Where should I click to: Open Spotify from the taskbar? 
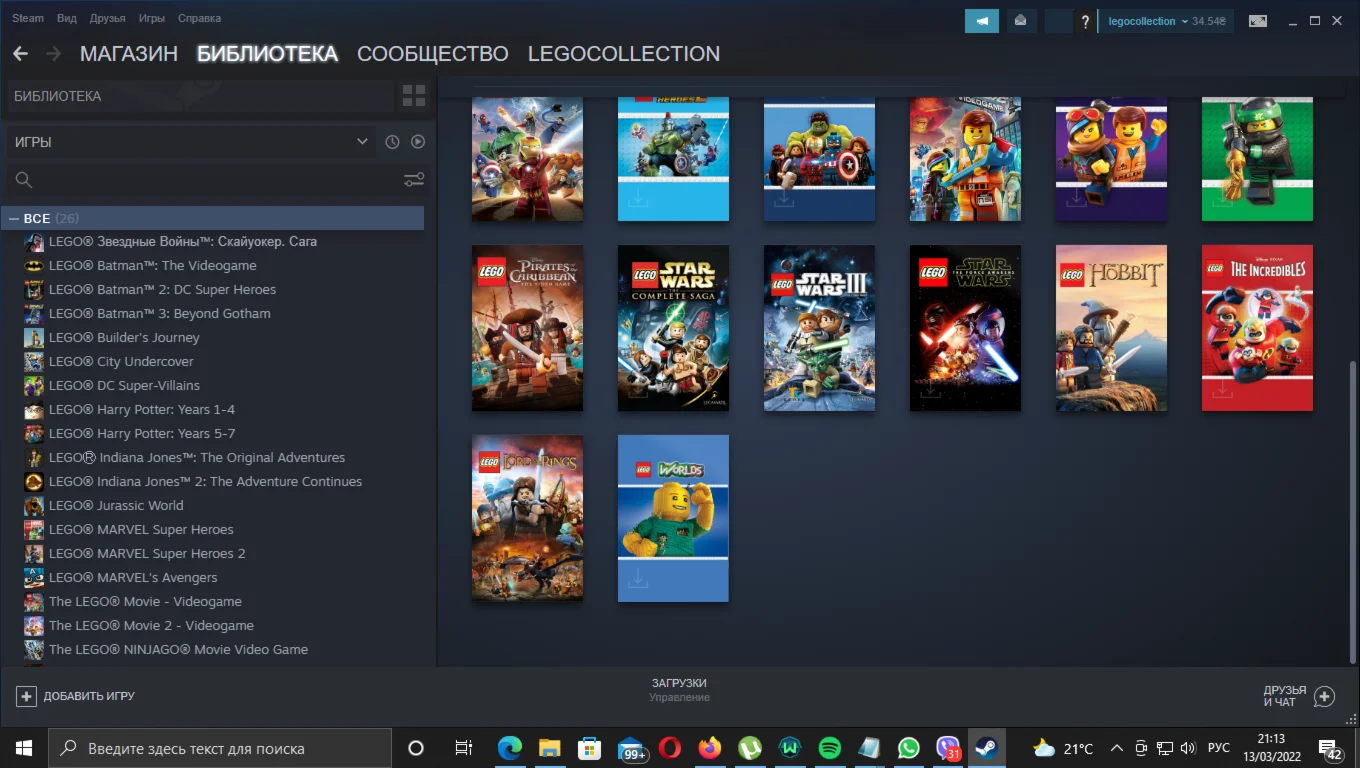[829, 748]
